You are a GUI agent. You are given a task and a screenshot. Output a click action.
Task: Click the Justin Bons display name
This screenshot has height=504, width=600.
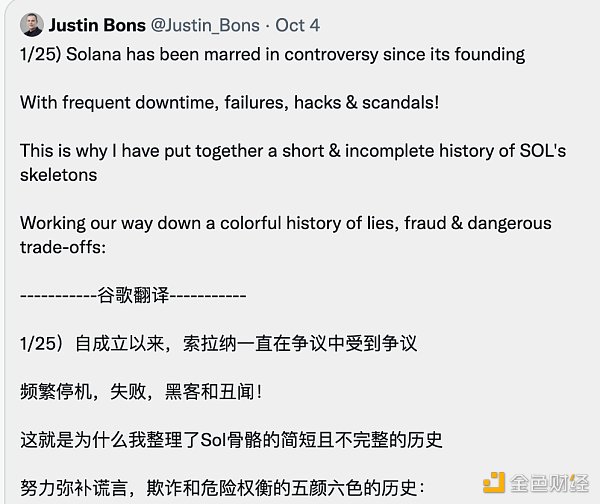[x=97, y=25]
